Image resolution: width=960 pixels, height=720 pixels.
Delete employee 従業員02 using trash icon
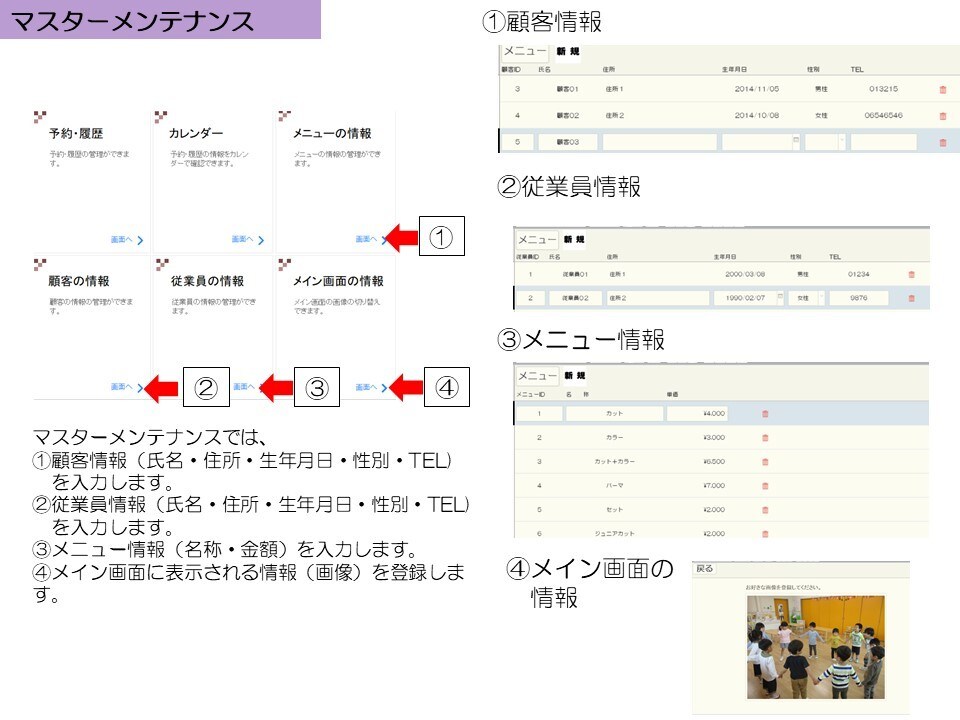pyautogui.click(x=912, y=298)
